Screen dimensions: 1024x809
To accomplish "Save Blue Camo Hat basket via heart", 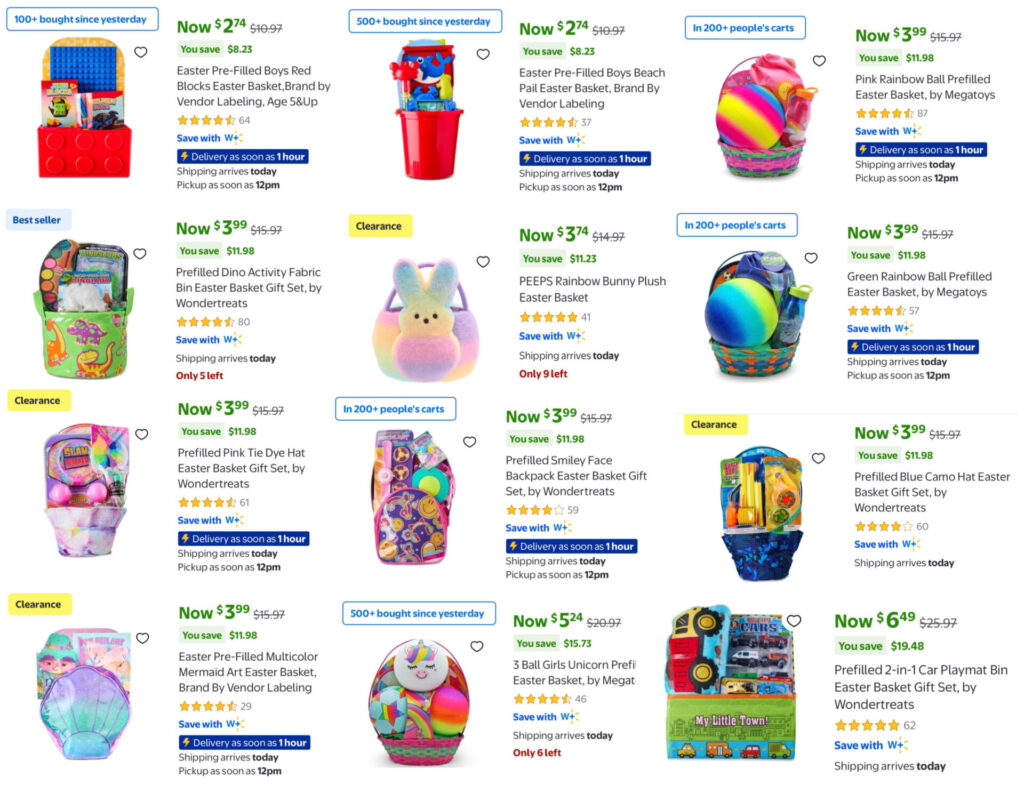I will click(x=818, y=458).
